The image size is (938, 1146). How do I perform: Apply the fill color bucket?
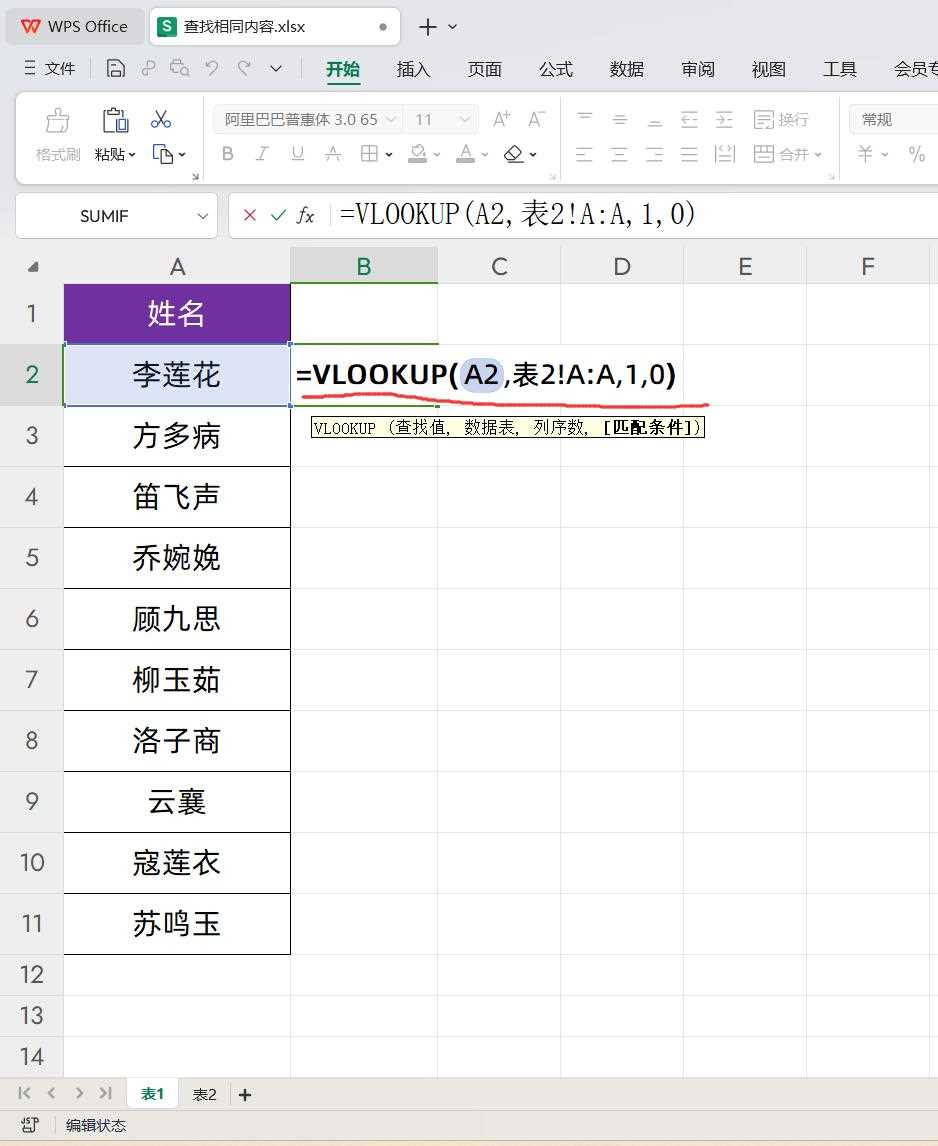click(x=417, y=153)
